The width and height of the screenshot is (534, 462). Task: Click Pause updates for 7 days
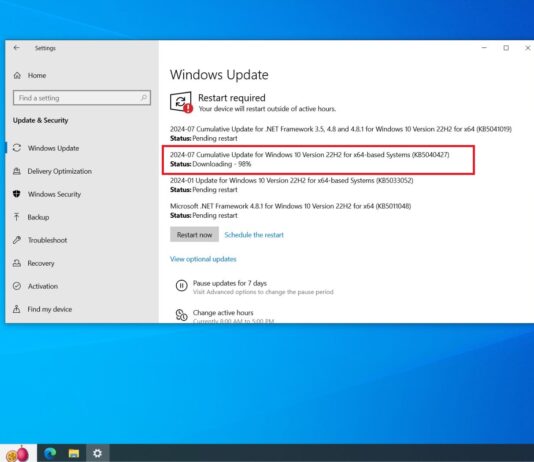pyautogui.click(x=230, y=283)
